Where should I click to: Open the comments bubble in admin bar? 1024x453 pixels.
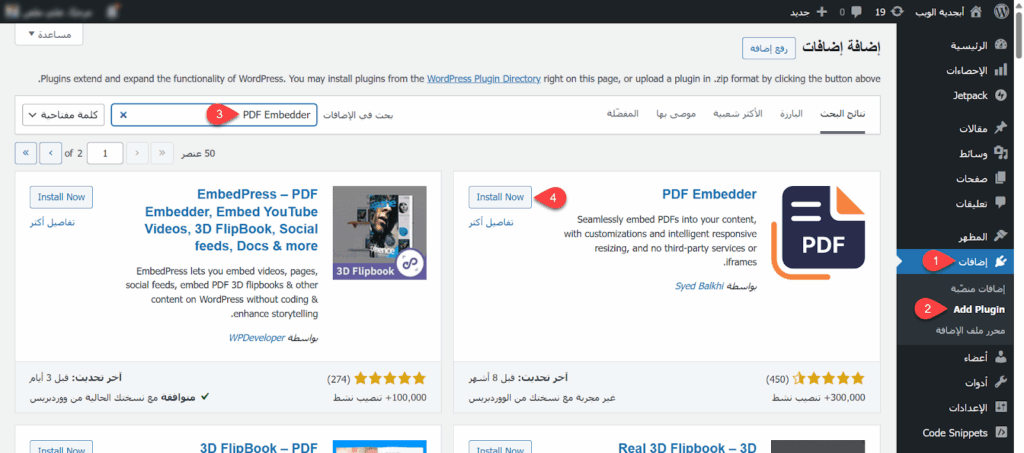pyautogui.click(x=855, y=11)
